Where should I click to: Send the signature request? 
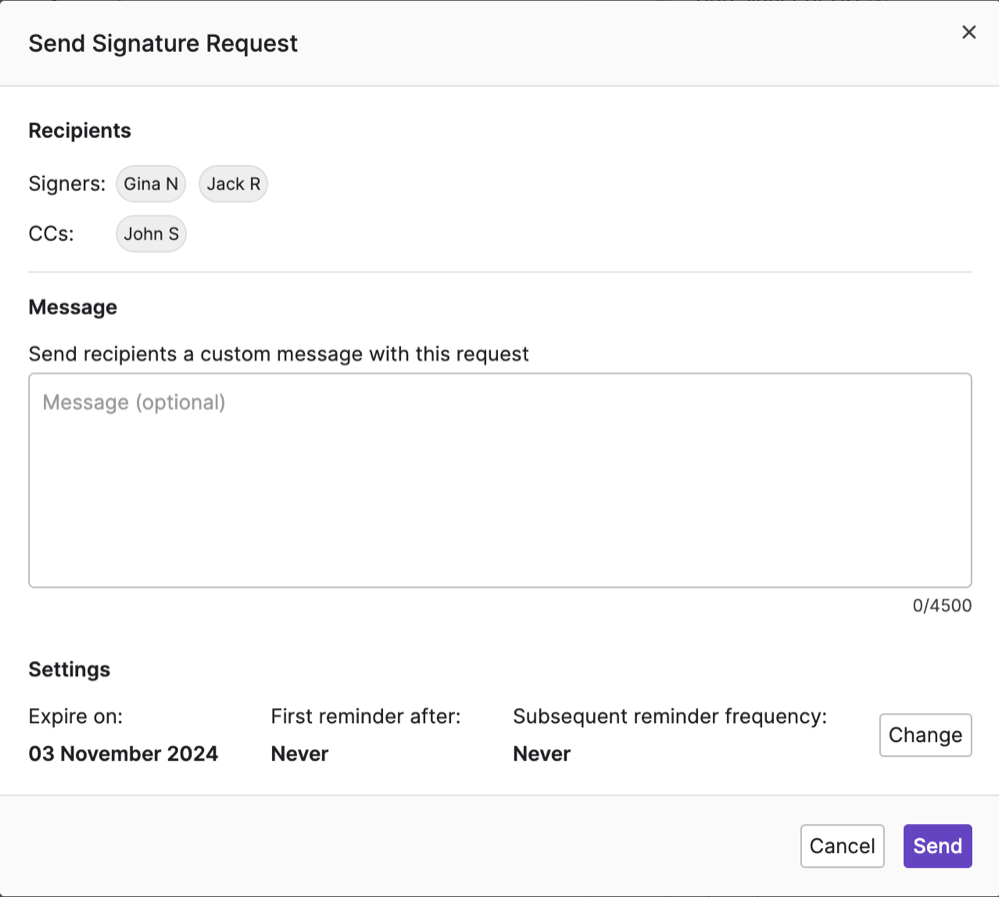pyautogui.click(x=937, y=845)
